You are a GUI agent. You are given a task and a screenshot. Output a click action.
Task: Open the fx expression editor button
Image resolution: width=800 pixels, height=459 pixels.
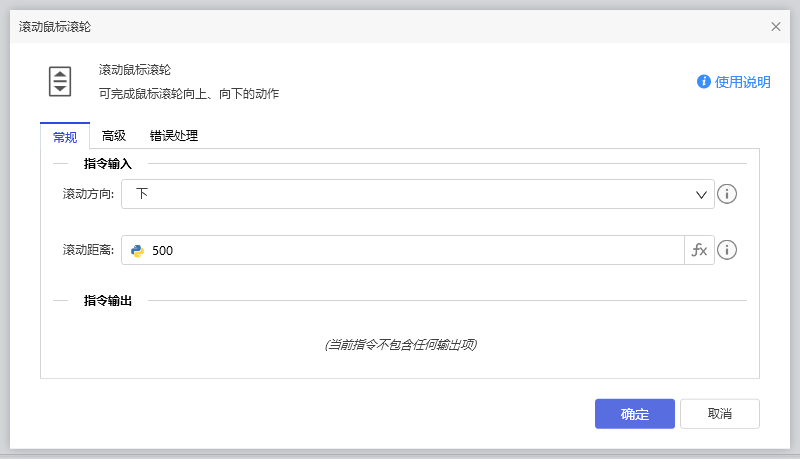coord(699,250)
